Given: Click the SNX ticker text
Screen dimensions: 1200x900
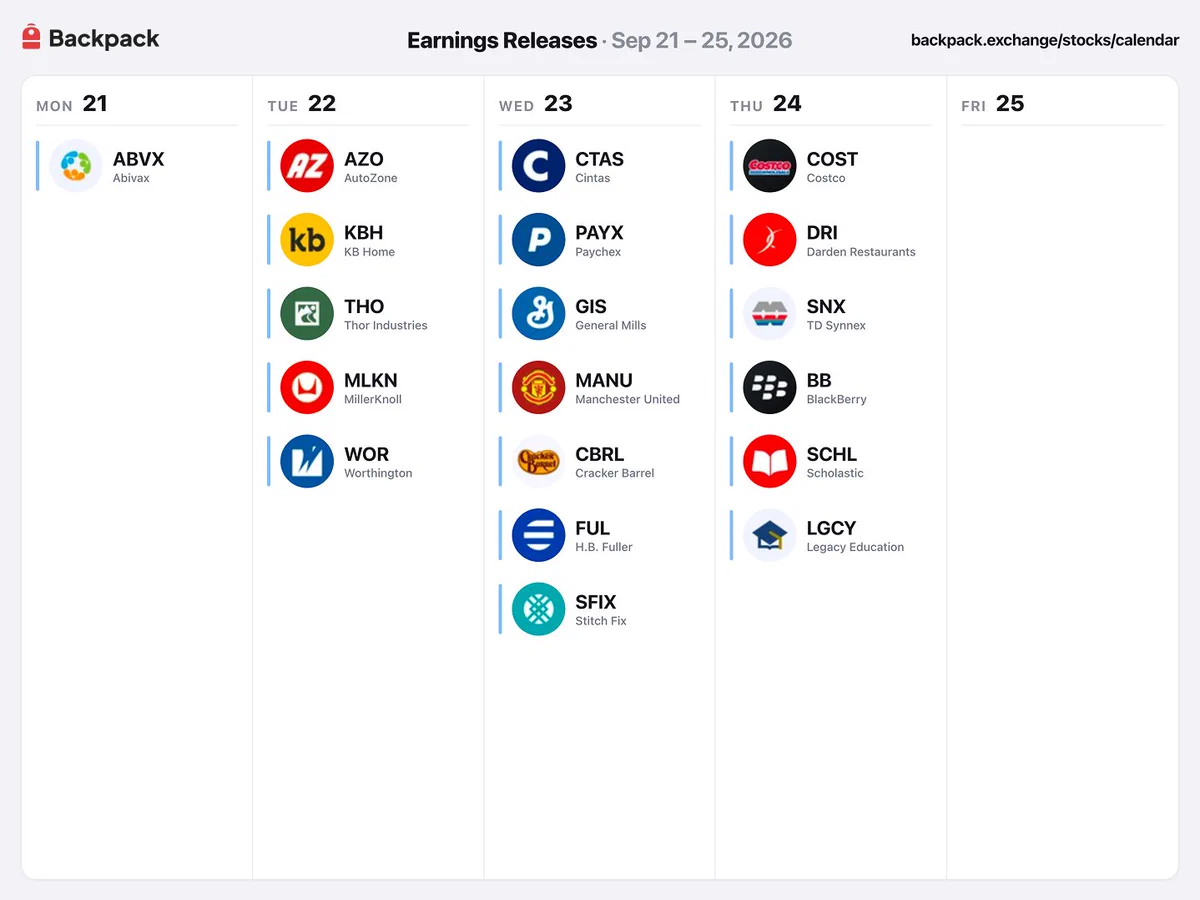Looking at the screenshot, I should tap(827, 307).
